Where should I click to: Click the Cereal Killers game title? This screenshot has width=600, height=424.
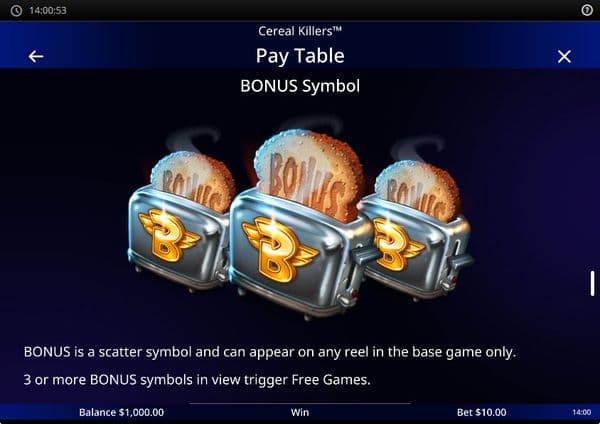coord(300,31)
